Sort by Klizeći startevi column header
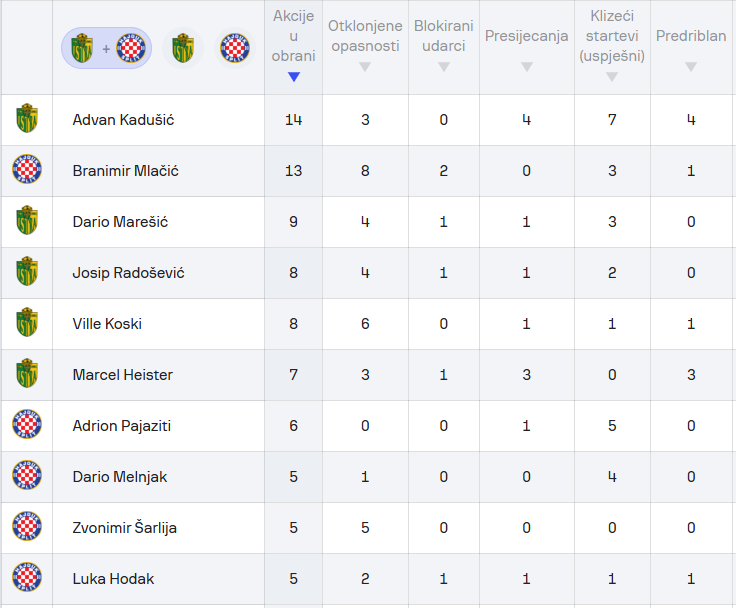Image resolution: width=736 pixels, height=608 pixels. 612,37
